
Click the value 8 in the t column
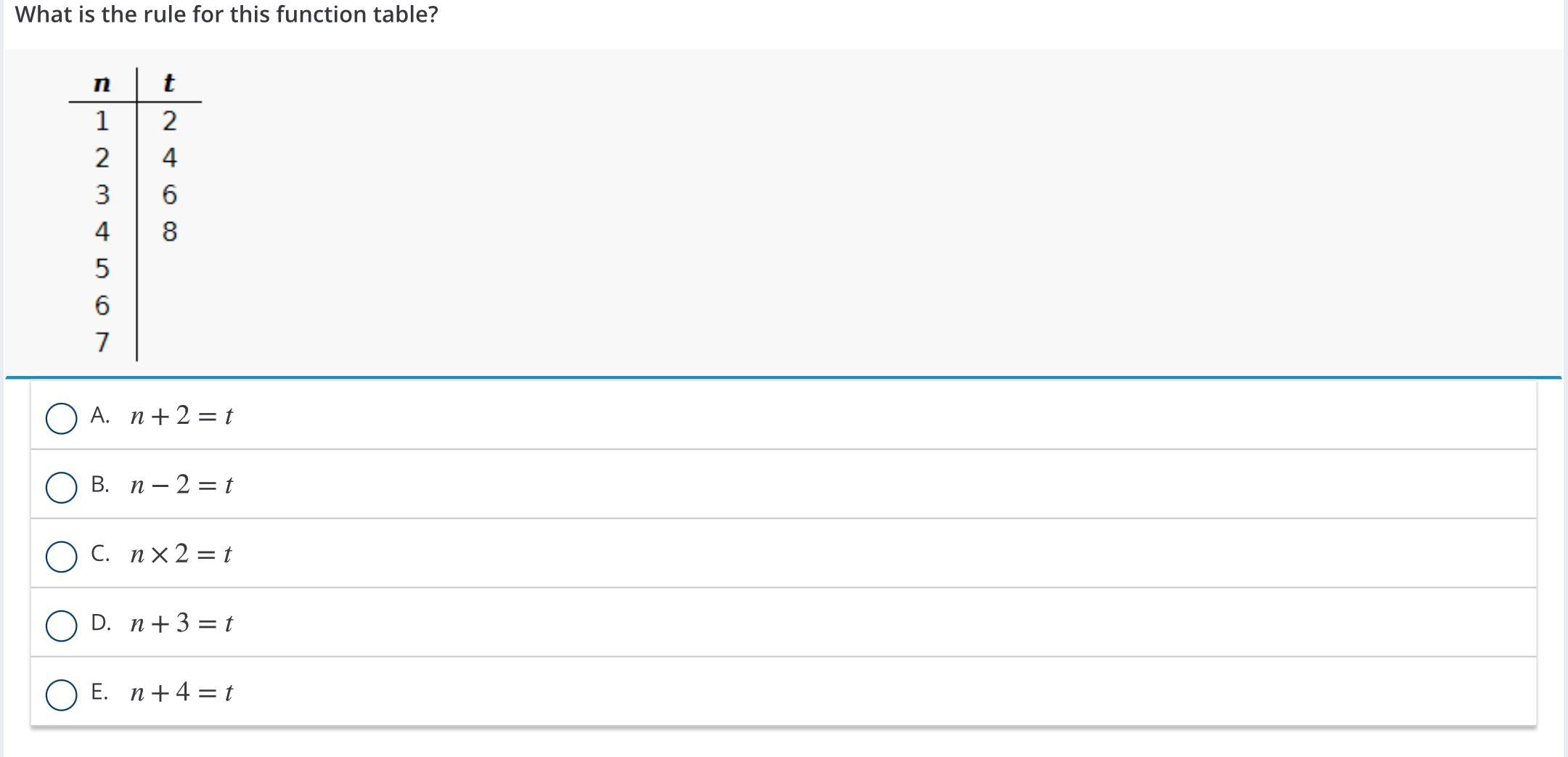[169, 232]
